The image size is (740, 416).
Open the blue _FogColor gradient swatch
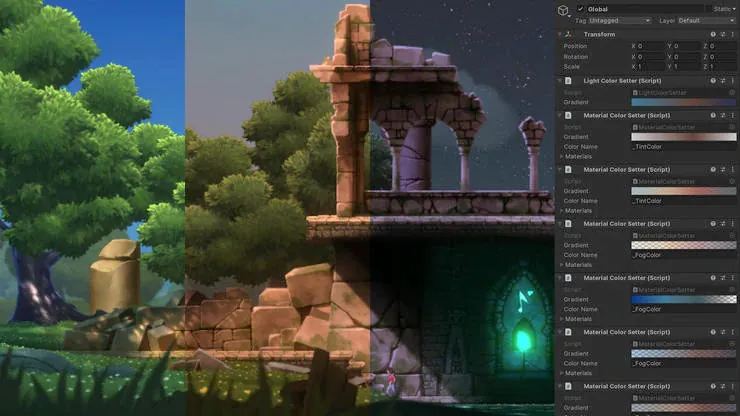point(683,299)
